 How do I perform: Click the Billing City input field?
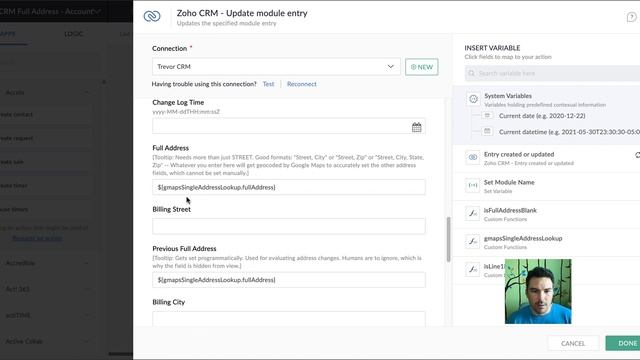point(289,319)
